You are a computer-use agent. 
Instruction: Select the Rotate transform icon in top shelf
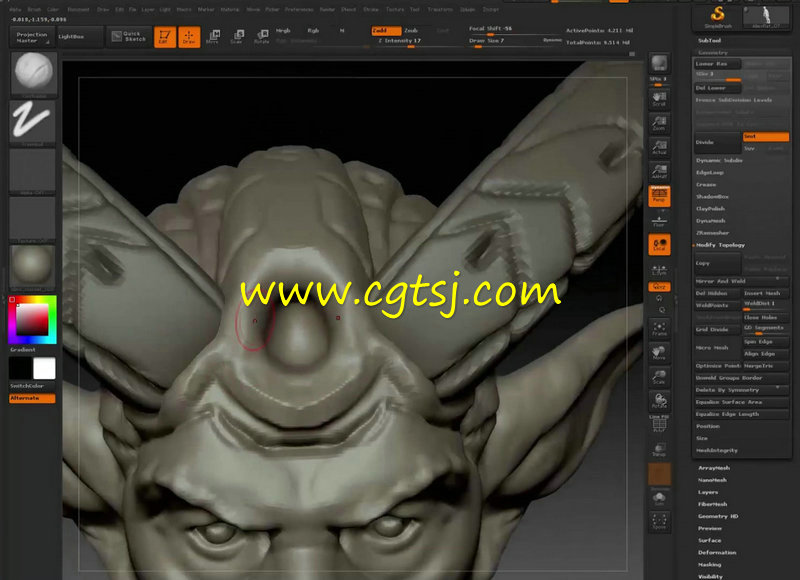click(262, 37)
